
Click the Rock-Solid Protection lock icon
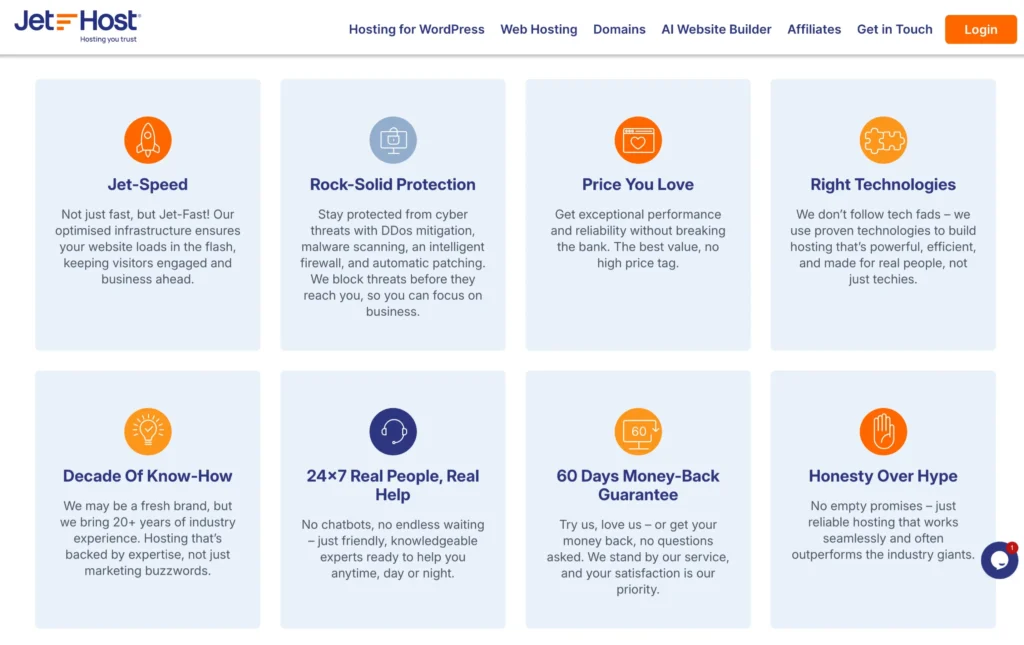click(x=393, y=140)
